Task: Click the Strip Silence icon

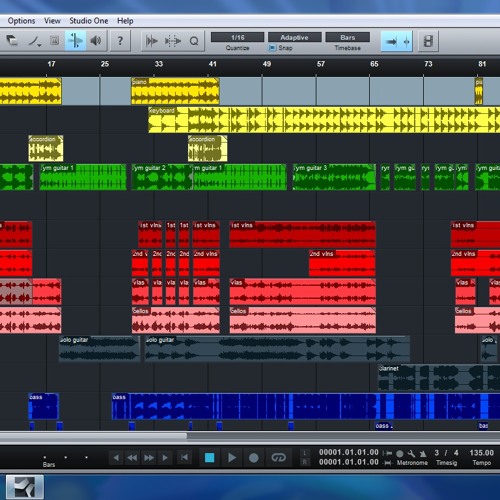Action: pyautogui.click(x=152, y=41)
